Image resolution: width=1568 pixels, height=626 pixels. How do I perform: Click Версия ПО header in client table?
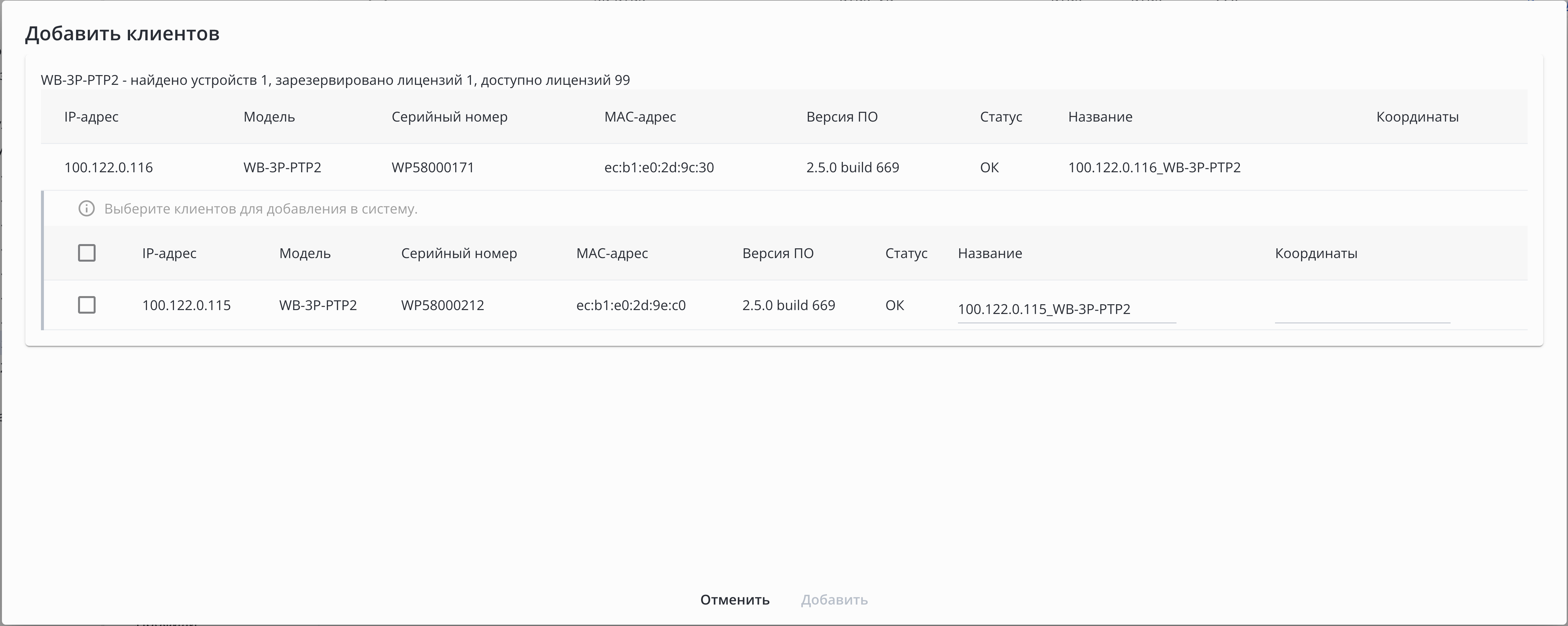777,253
